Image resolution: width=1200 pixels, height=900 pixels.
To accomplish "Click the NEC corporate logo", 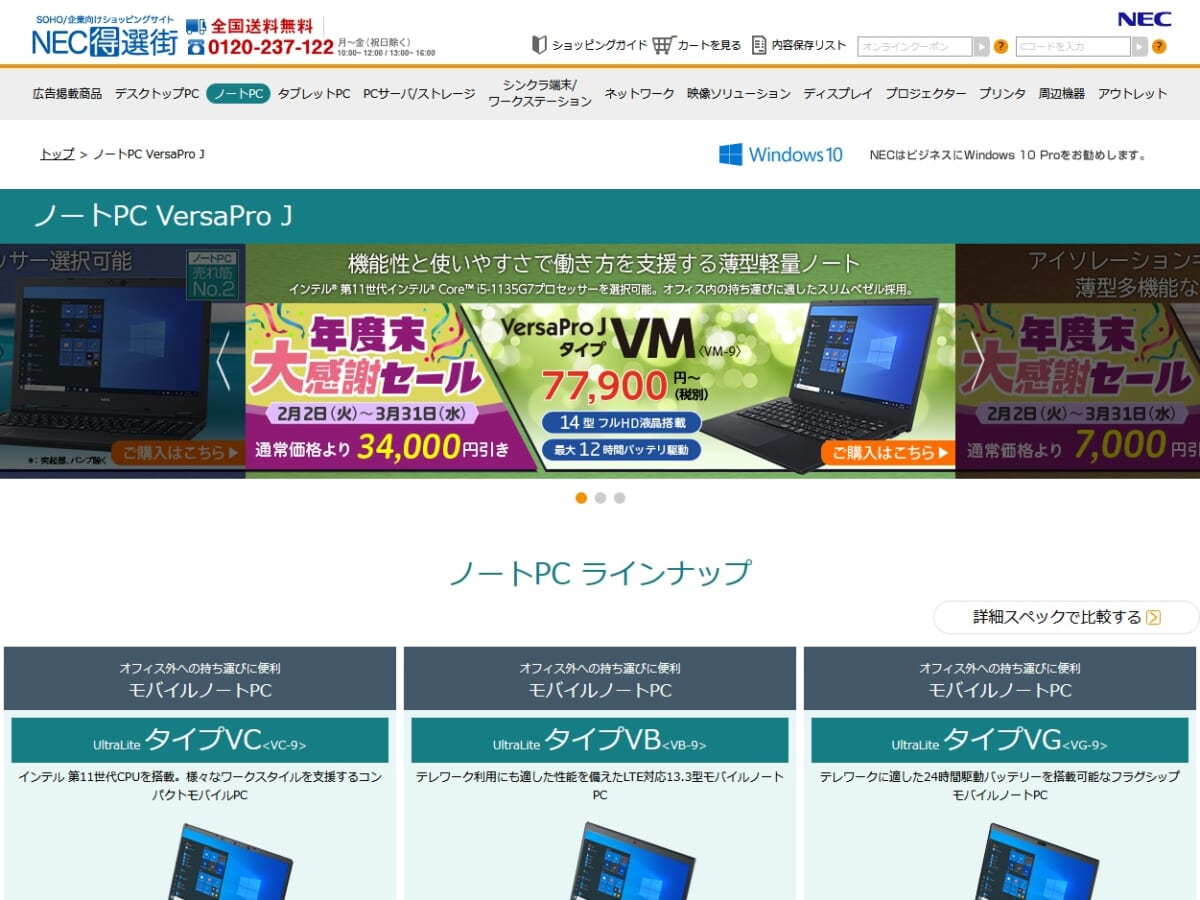I will click(x=1144, y=19).
